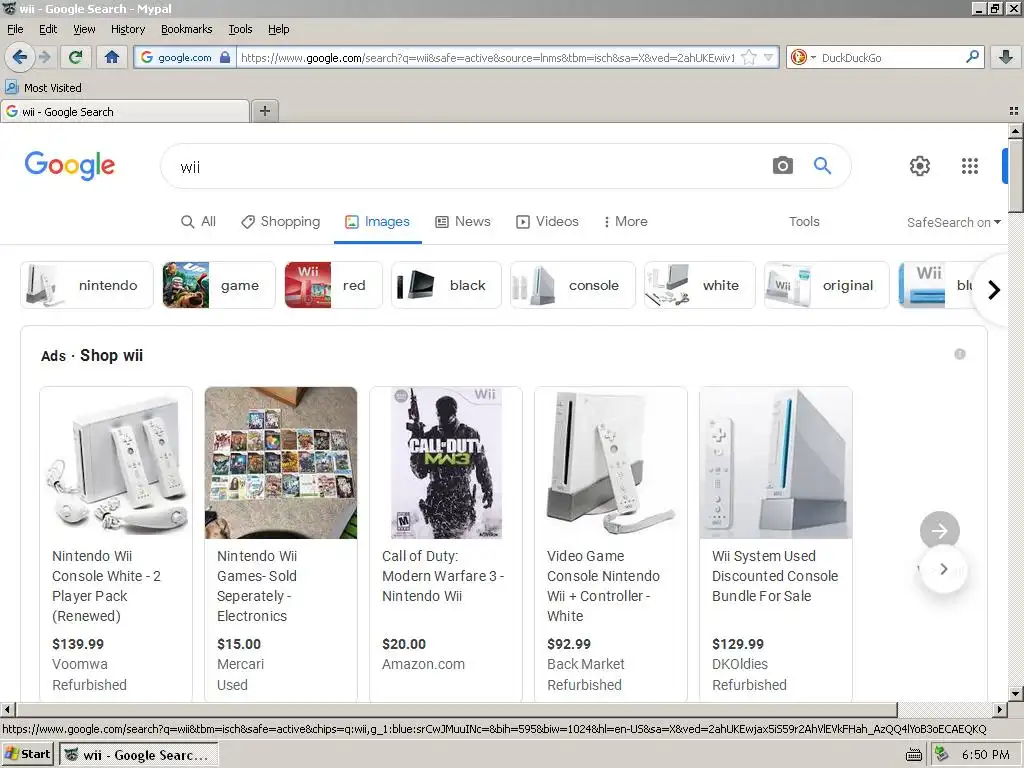Click the search bar magnifier icon
Viewport: 1024px width, 768px height.
click(972, 57)
